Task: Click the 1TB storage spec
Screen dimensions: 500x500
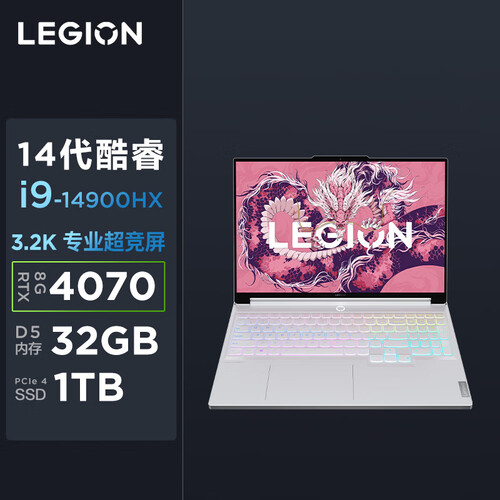Action: [89, 387]
